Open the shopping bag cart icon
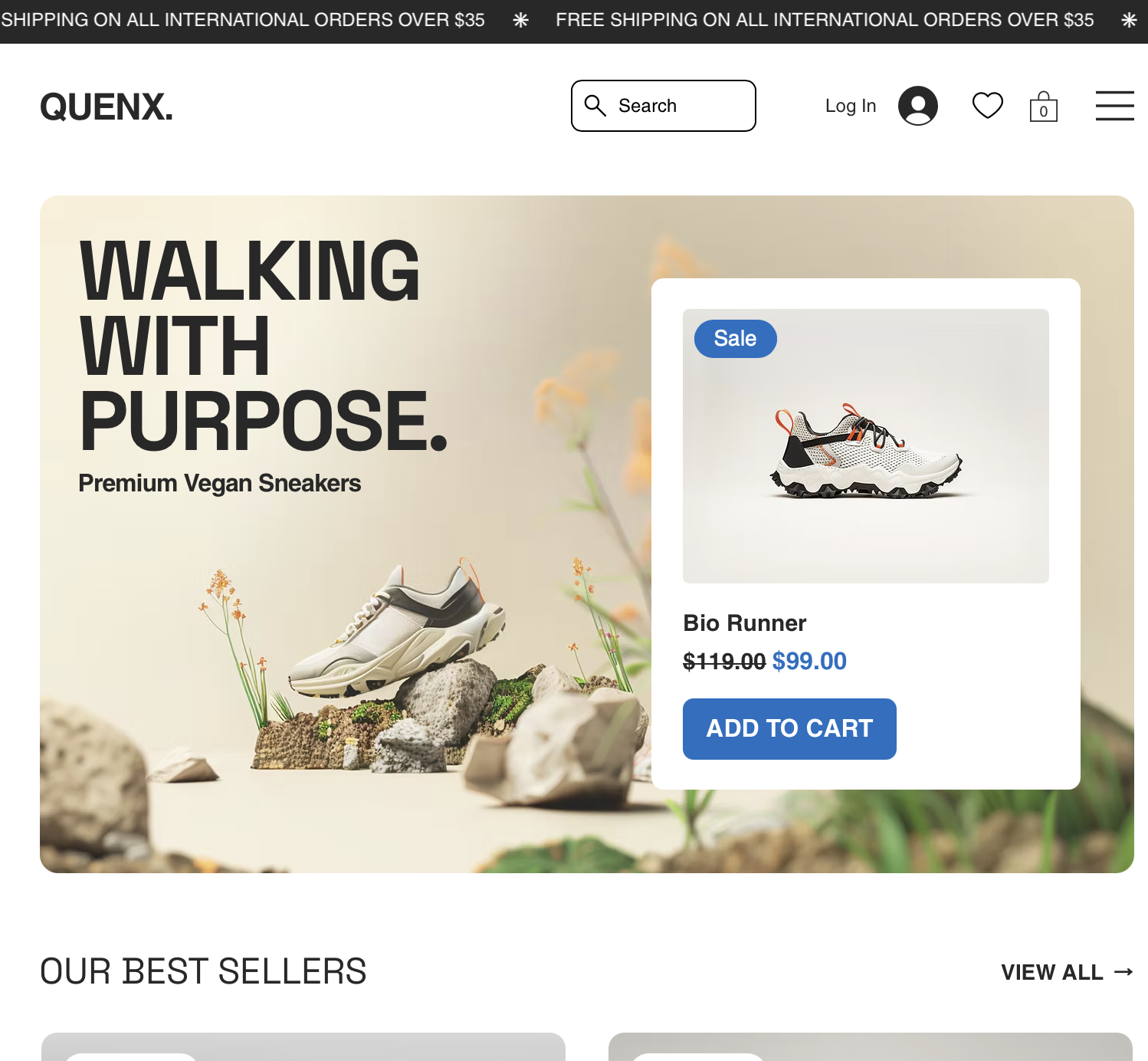Image resolution: width=1148 pixels, height=1061 pixels. click(1043, 107)
